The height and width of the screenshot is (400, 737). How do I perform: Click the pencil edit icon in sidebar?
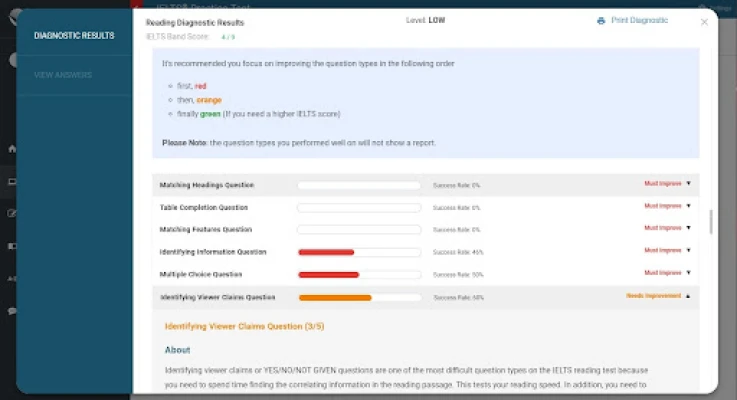click(x=11, y=213)
